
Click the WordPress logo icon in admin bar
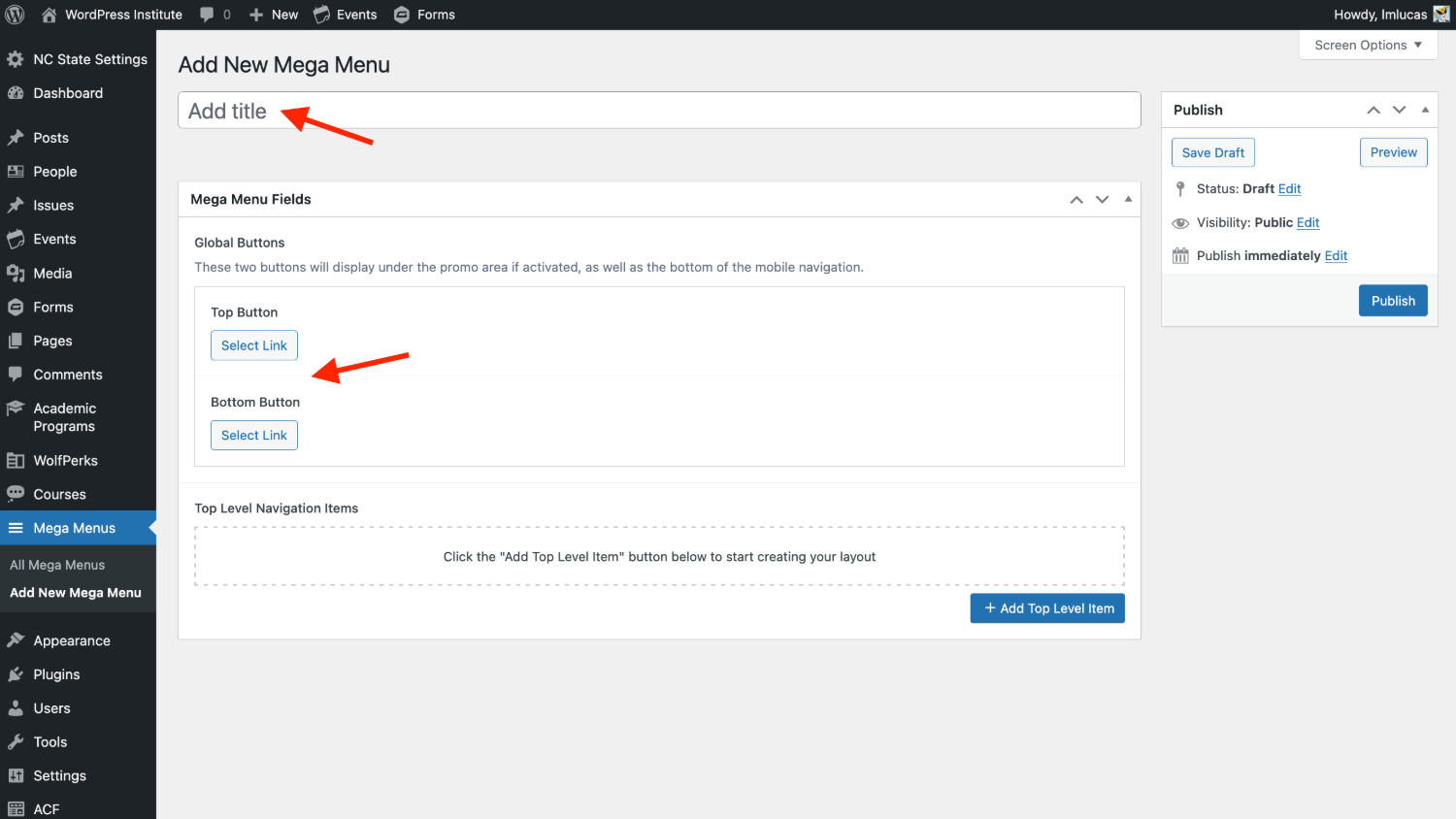point(16,15)
